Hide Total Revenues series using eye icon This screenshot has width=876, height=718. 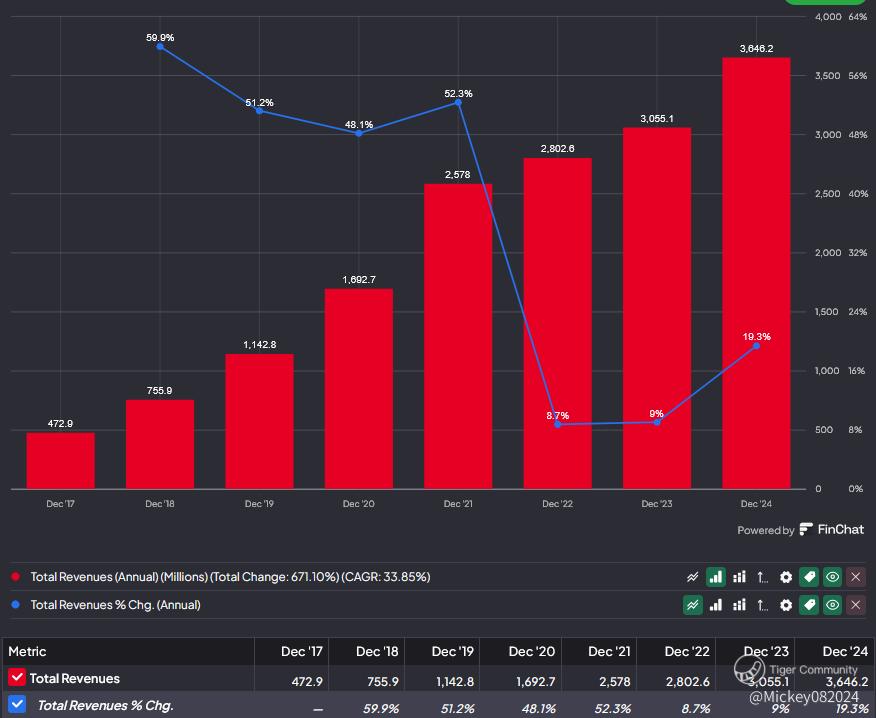pos(832,577)
